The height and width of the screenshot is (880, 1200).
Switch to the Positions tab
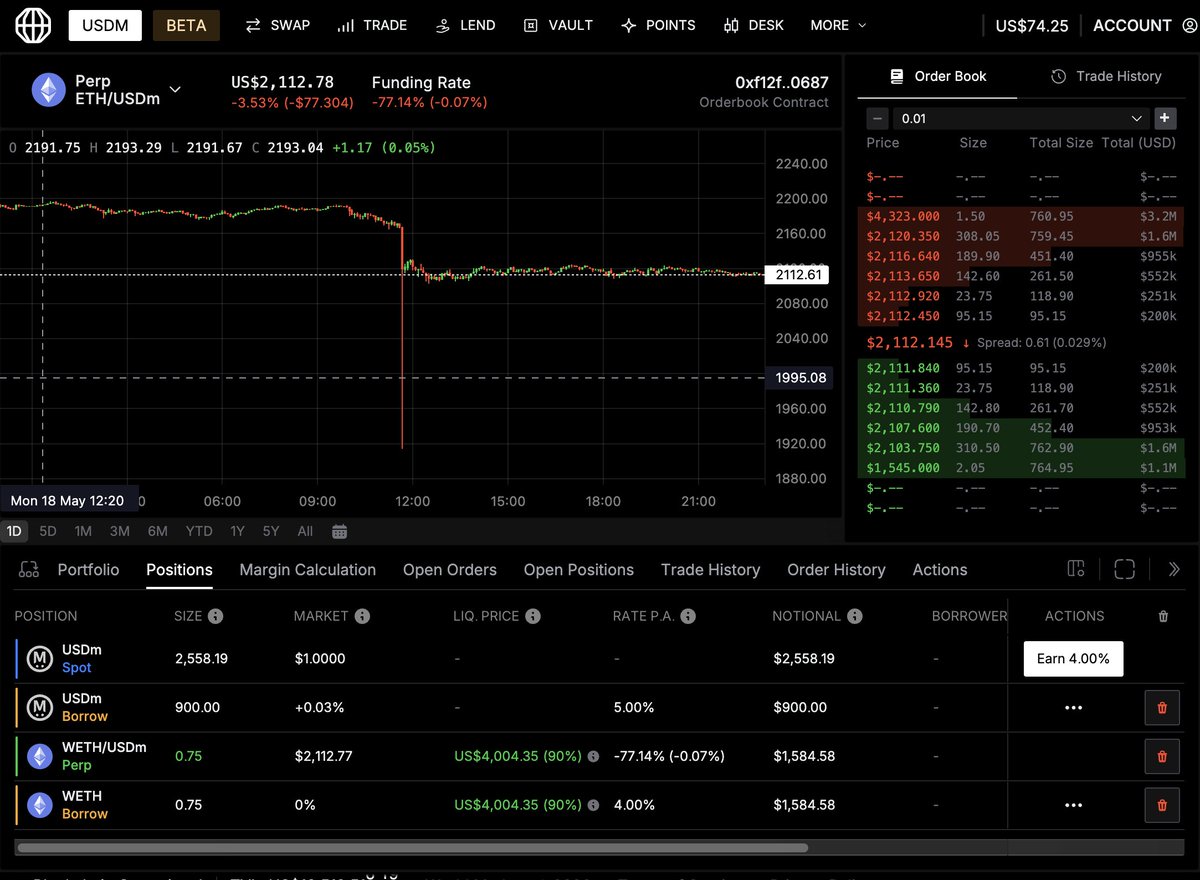click(x=179, y=570)
